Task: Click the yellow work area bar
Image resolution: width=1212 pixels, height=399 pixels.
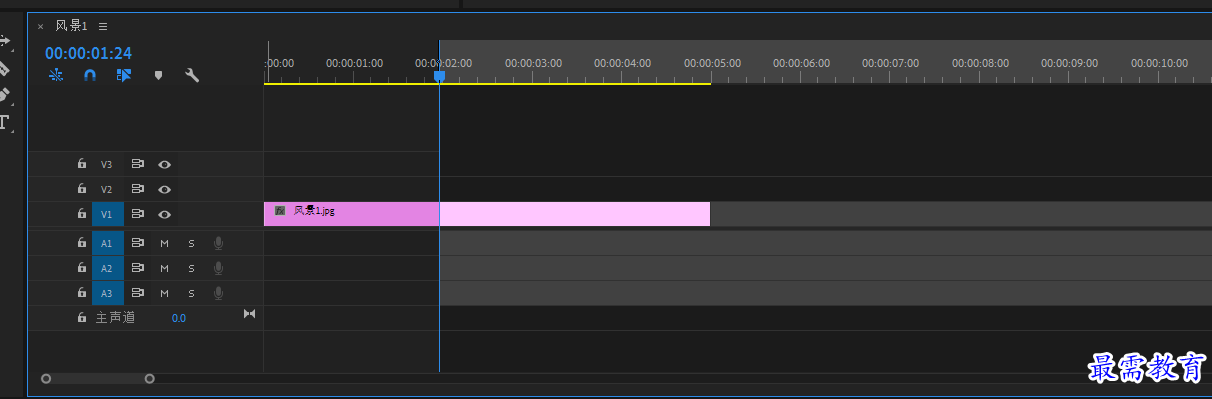Action: [487, 84]
